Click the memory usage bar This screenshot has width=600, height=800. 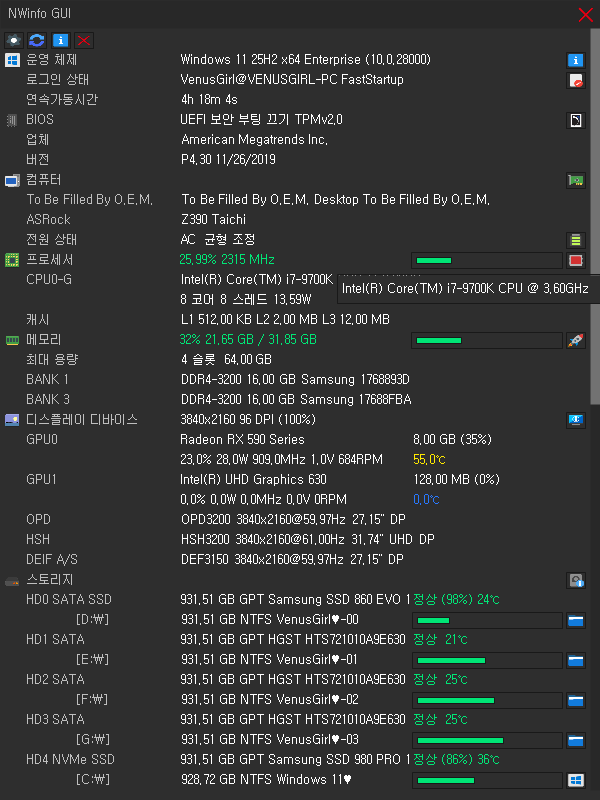[x=487, y=340]
